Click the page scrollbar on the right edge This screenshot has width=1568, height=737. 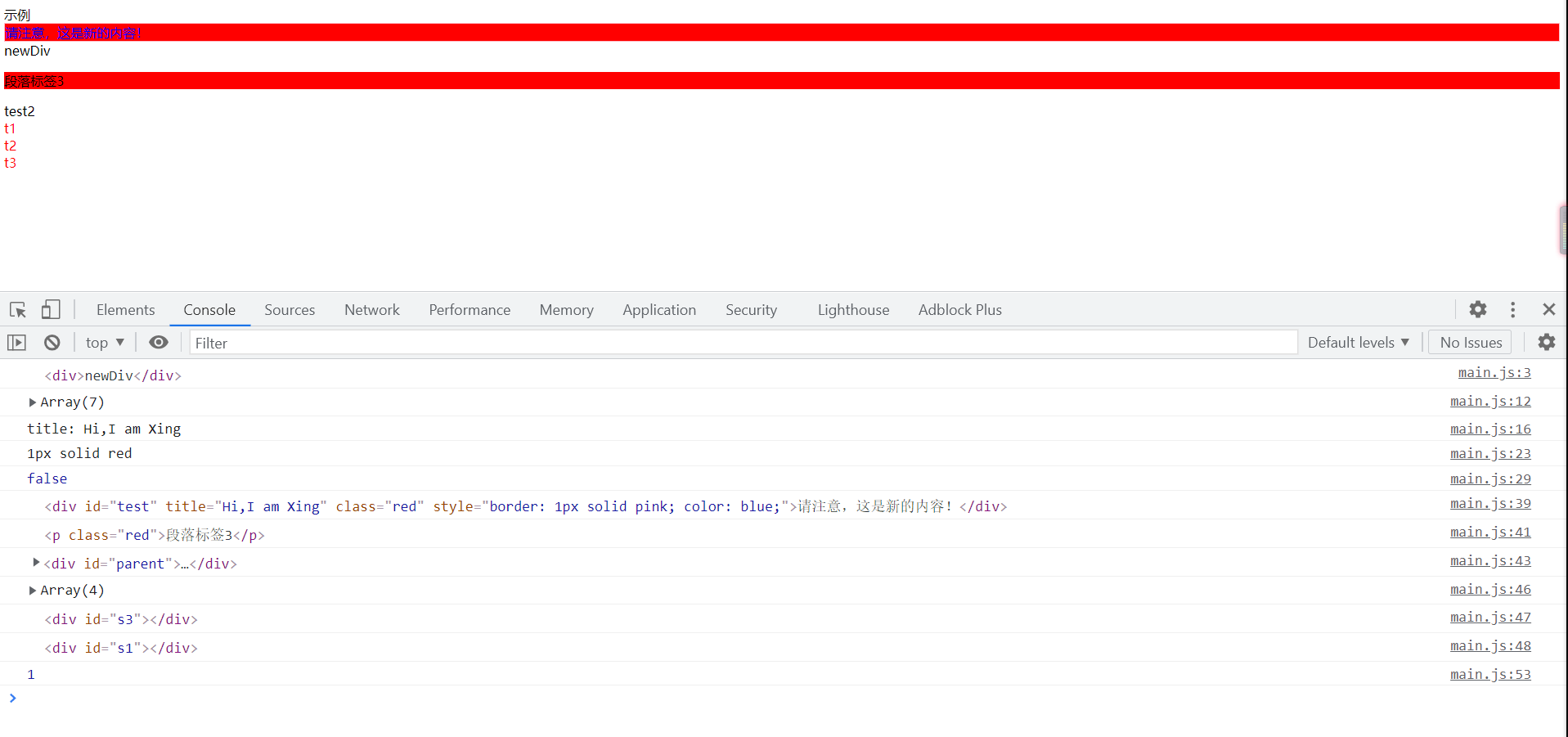(x=1562, y=230)
